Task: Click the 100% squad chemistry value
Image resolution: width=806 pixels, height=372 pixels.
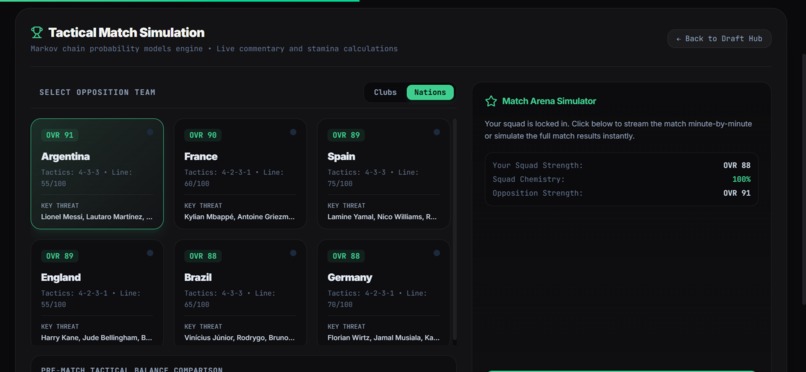Action: tap(741, 179)
